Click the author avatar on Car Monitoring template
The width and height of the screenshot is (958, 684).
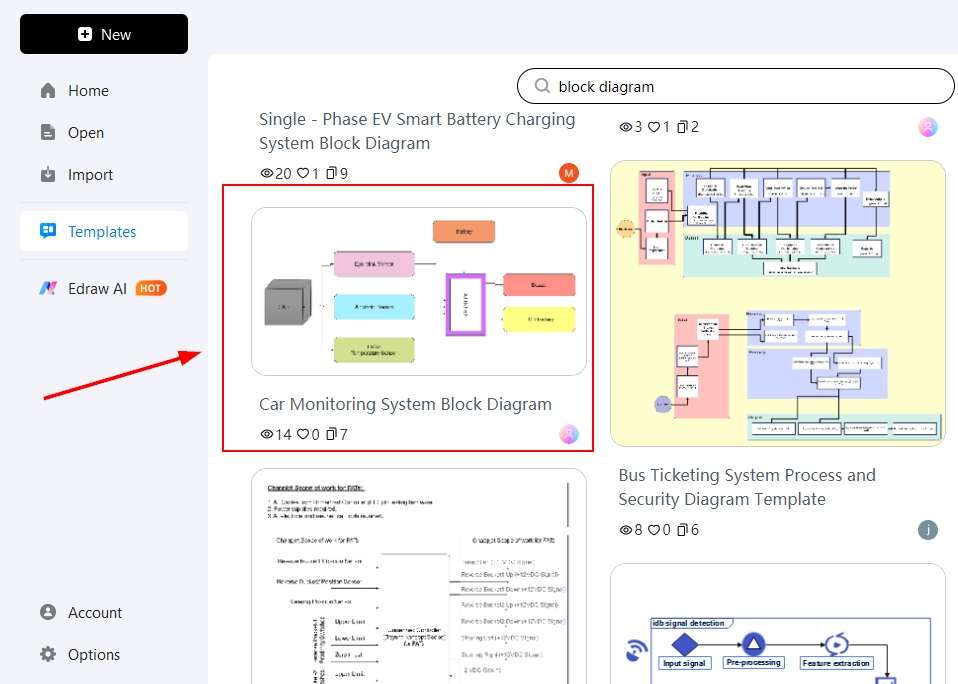coord(568,434)
